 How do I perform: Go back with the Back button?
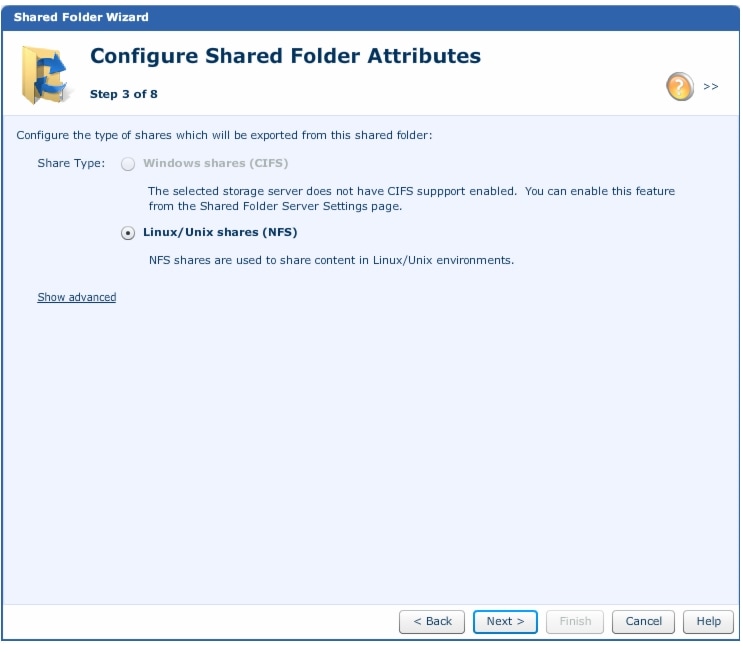[432, 622]
